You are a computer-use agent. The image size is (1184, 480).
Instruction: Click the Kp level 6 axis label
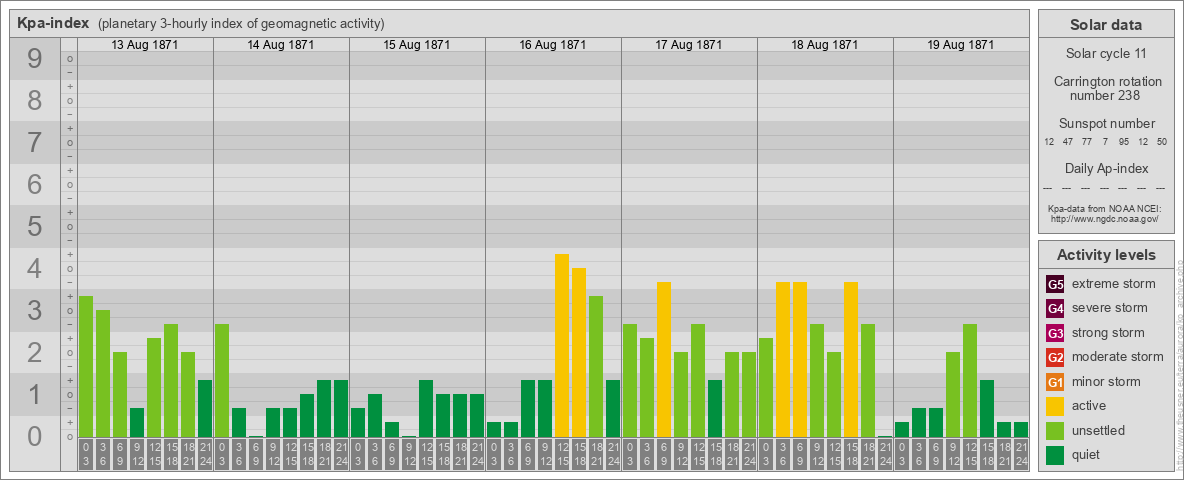35,184
